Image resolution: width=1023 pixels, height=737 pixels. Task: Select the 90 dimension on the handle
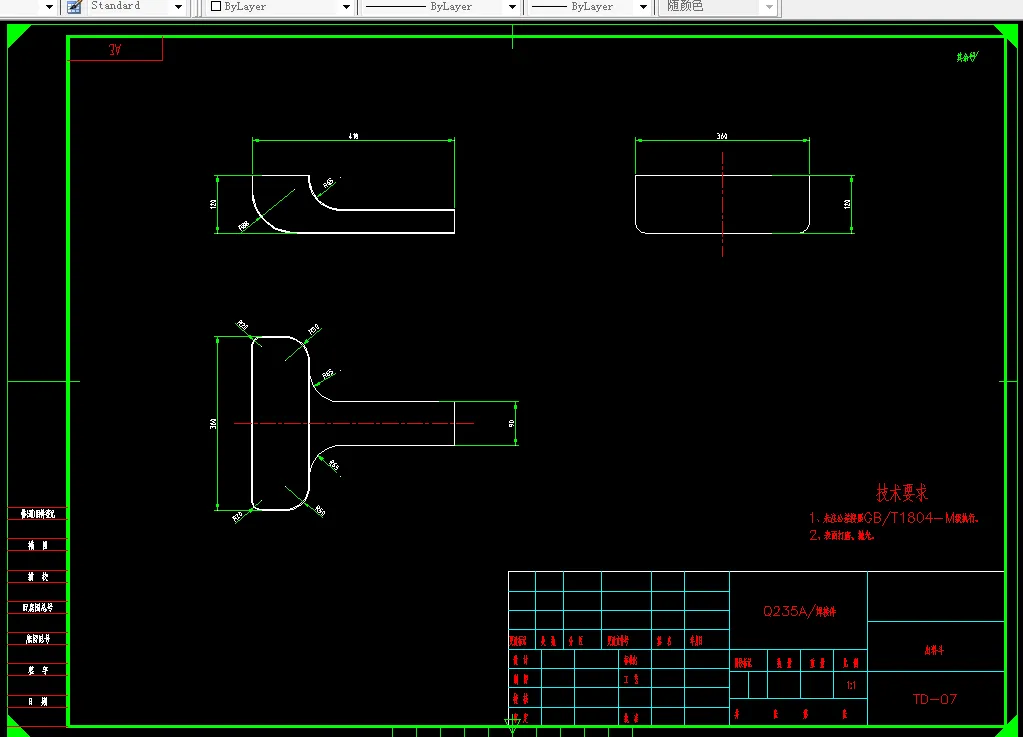511,423
